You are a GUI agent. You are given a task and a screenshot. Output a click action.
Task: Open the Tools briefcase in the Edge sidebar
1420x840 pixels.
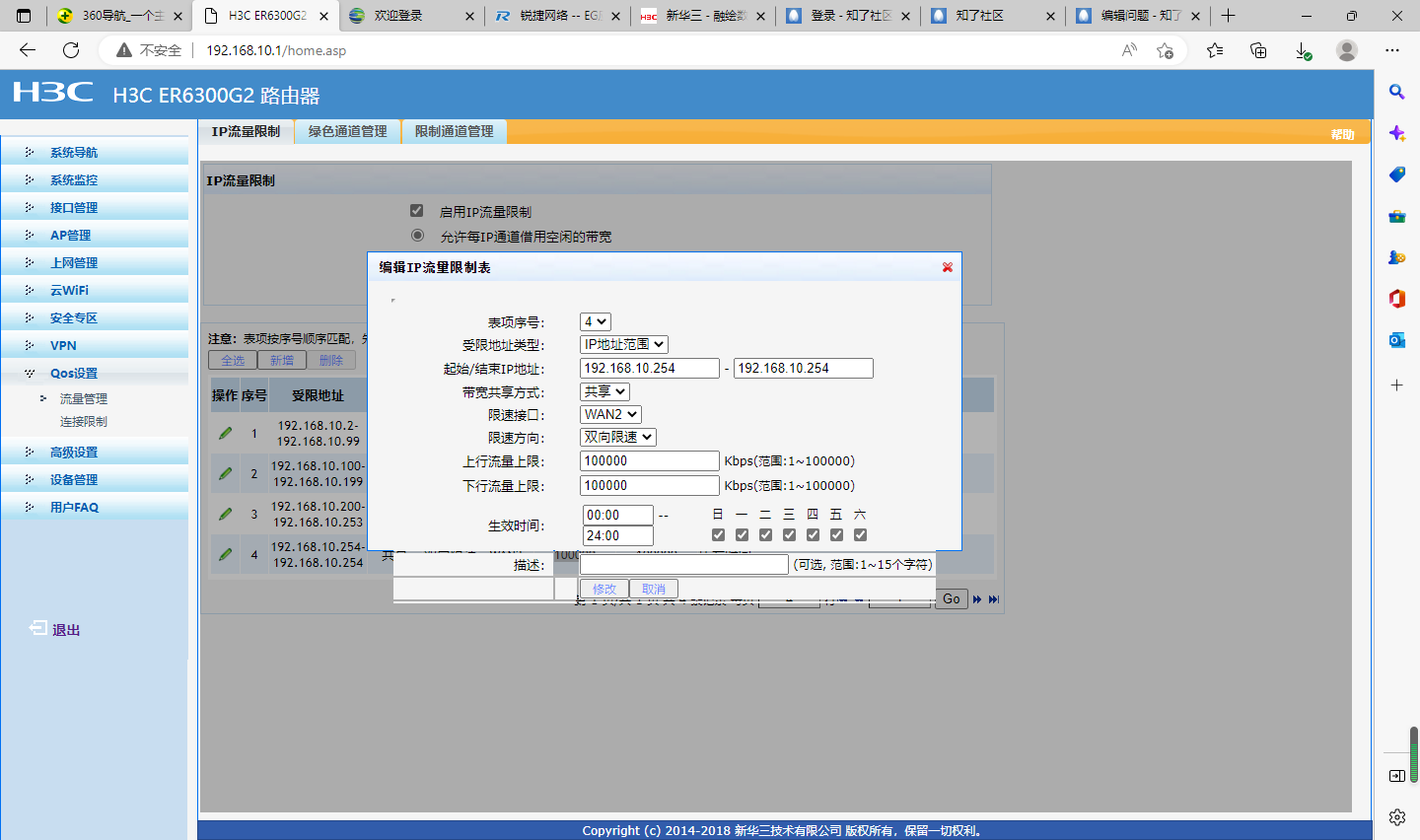(1397, 216)
